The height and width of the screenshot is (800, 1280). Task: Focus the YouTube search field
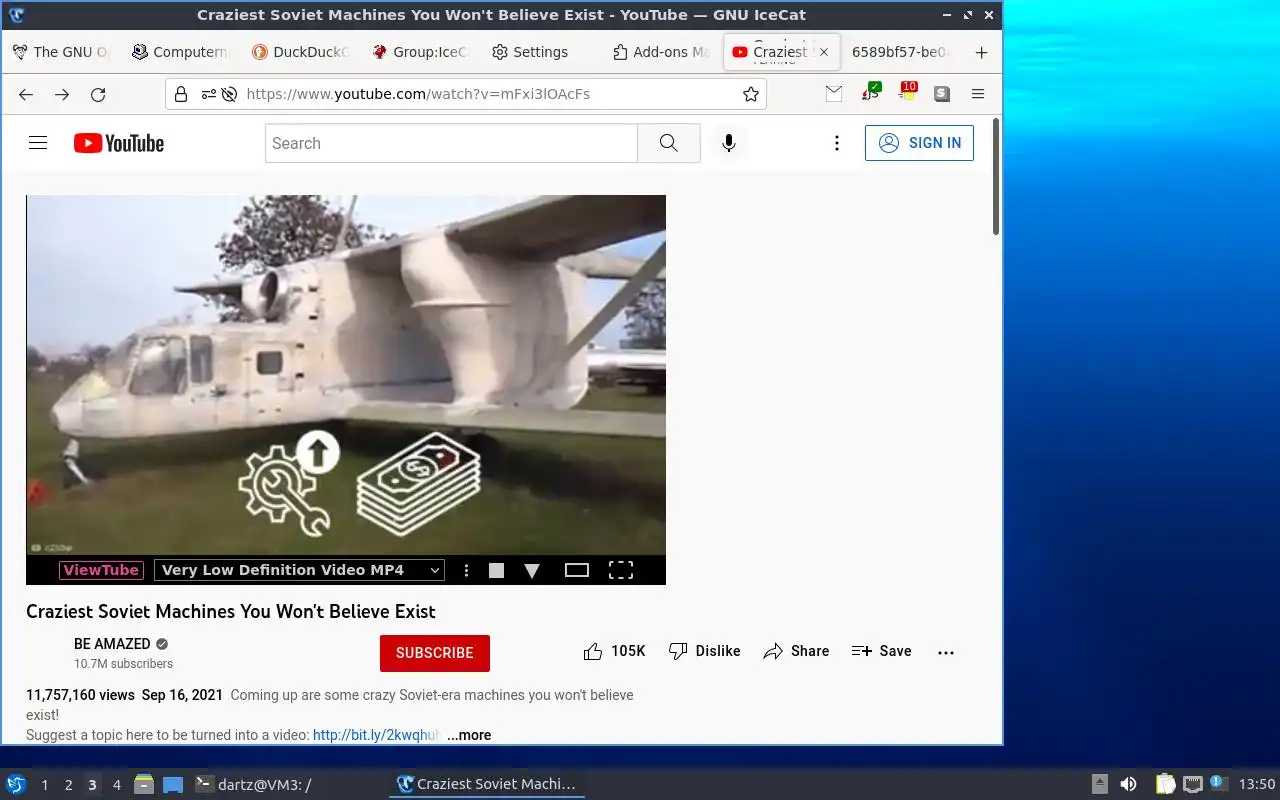[451, 143]
